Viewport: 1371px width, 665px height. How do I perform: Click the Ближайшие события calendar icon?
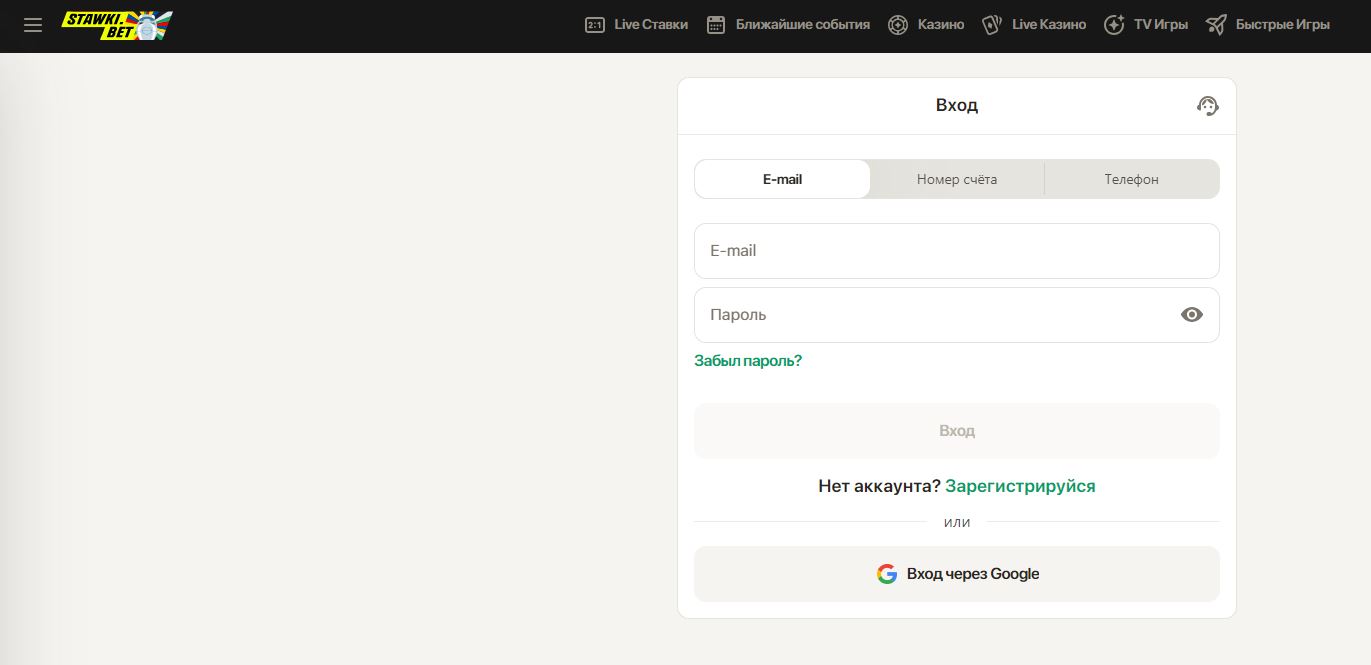716,25
